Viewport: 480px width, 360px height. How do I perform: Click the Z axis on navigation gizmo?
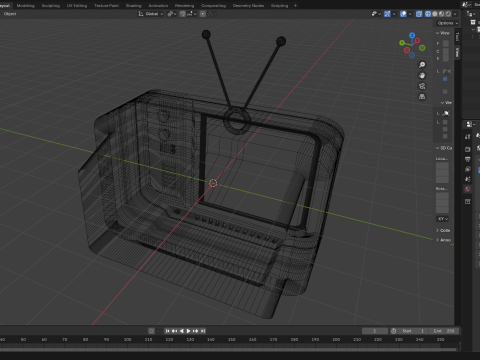[x=412, y=35]
